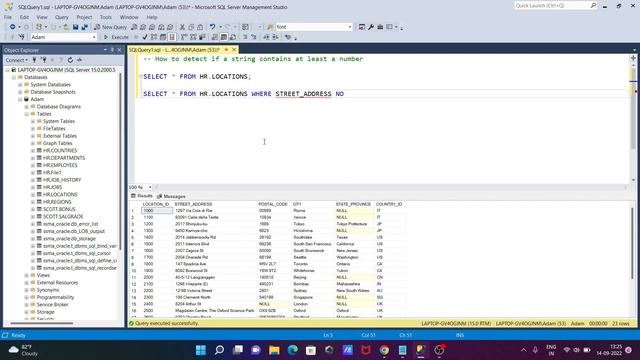The height and width of the screenshot is (360, 640).
Task: Open the File menu
Action: 8,17
